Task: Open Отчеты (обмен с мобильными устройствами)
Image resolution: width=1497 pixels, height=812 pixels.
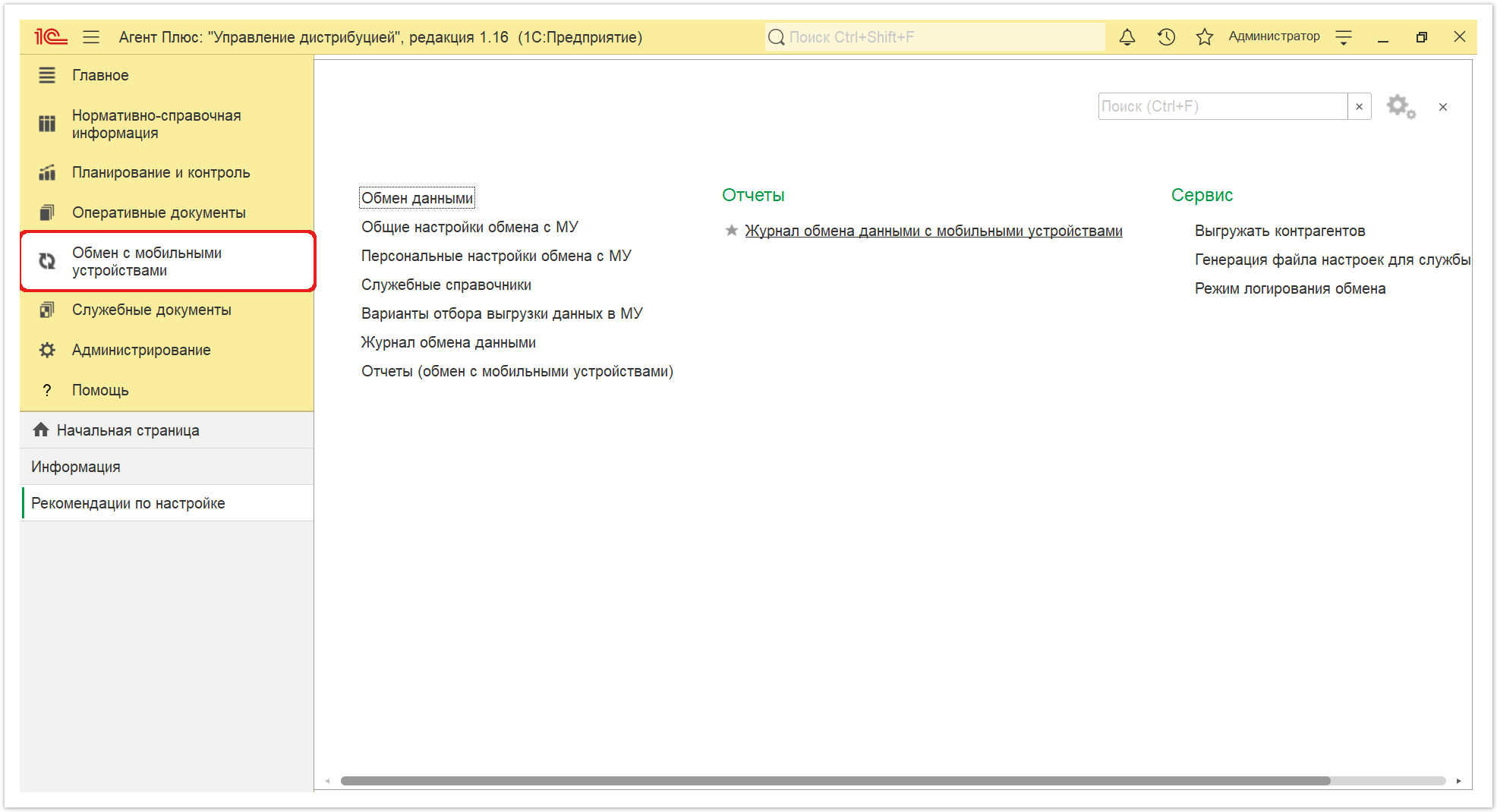Action: 517,371
